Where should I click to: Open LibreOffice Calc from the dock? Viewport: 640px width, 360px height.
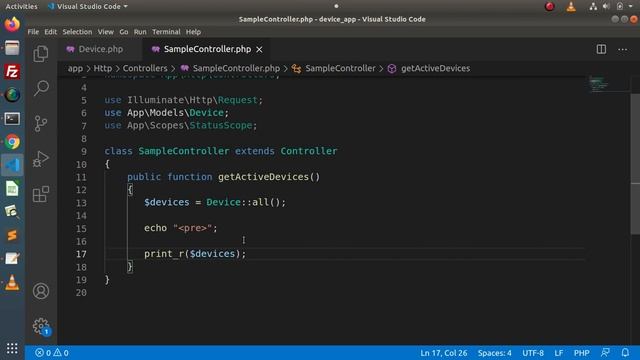12,189
